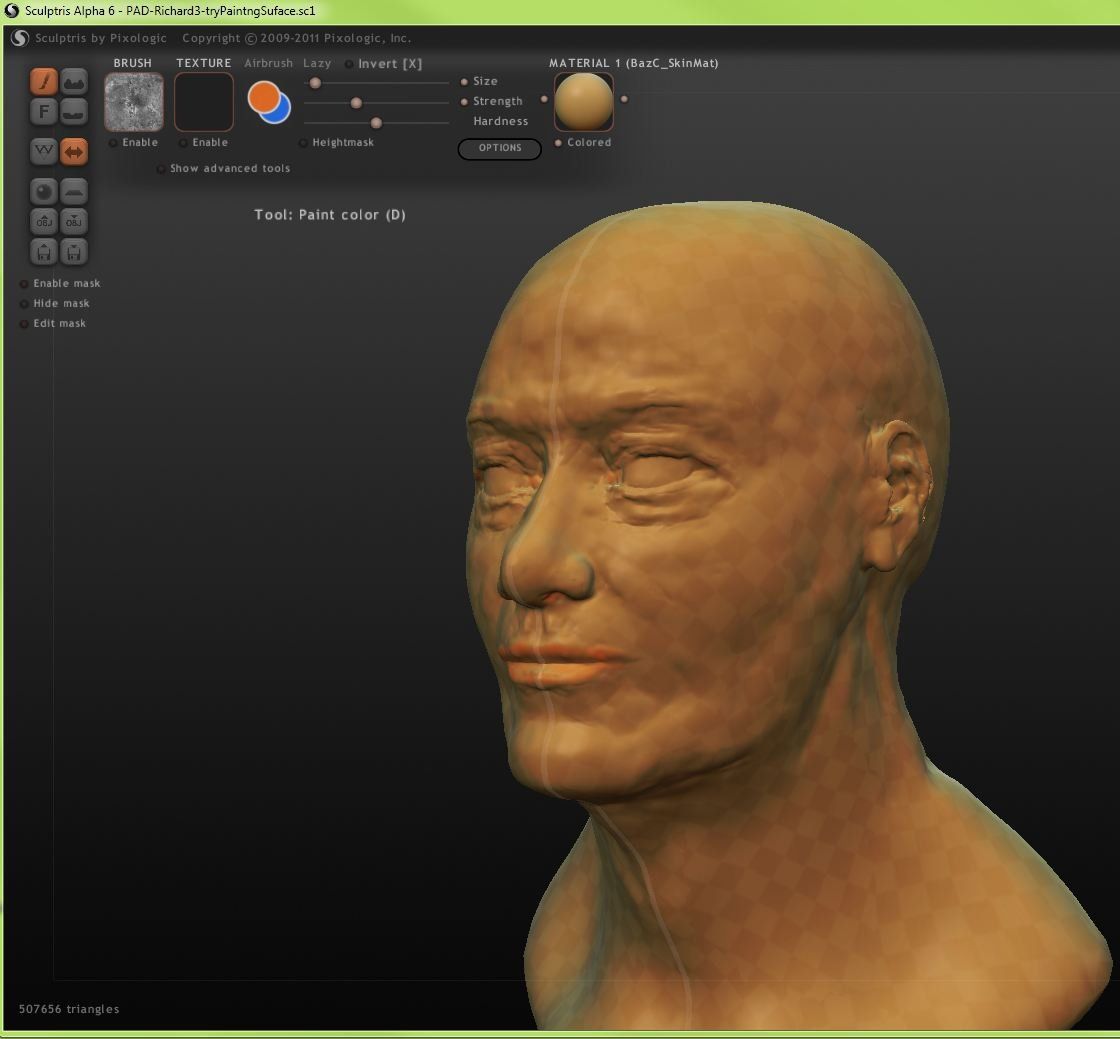Toggle wireframe display icon
Screen dimensions: 1120x1039
point(44,151)
